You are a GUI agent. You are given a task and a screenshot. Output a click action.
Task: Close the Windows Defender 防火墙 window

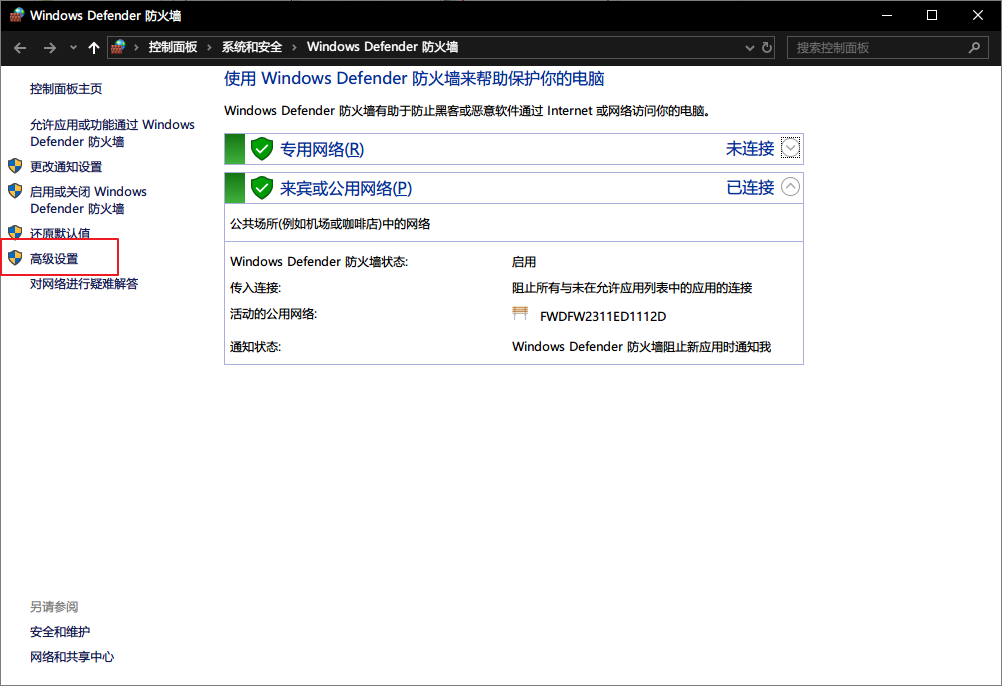[978, 15]
